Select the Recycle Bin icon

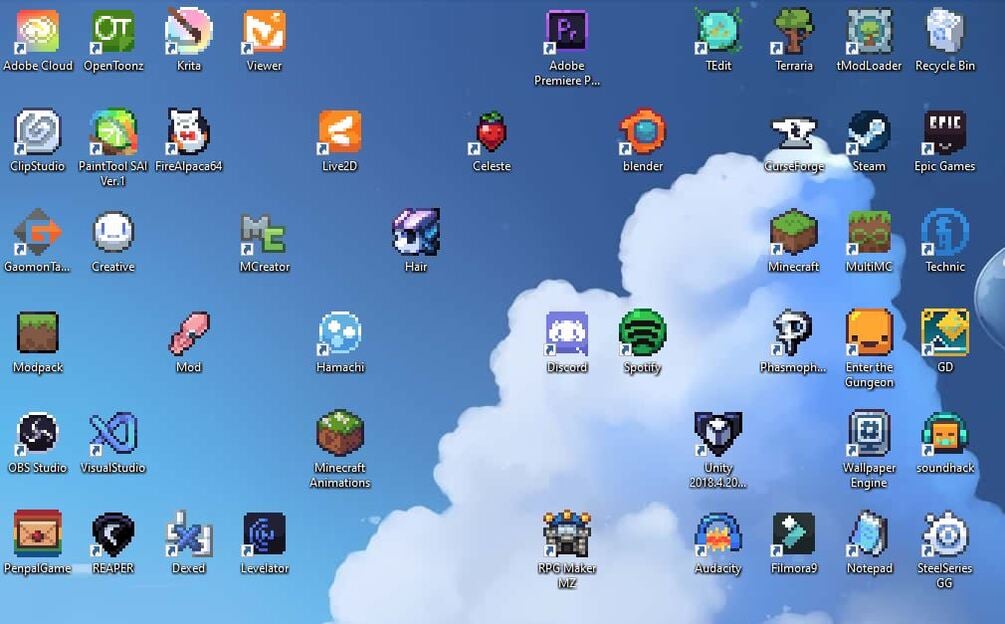945,31
